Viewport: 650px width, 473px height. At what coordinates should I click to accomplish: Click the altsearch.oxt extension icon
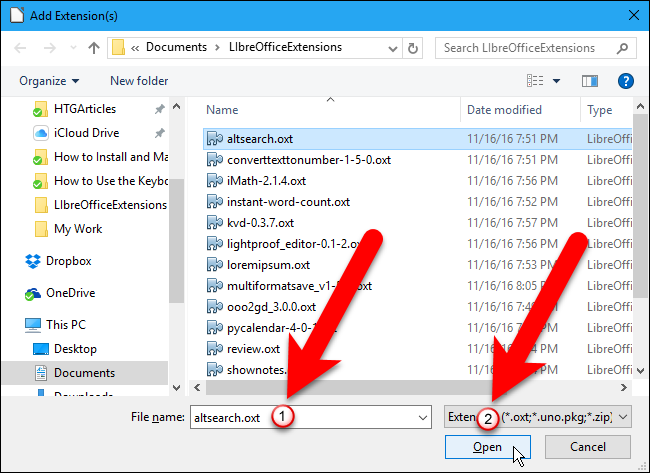point(215,138)
